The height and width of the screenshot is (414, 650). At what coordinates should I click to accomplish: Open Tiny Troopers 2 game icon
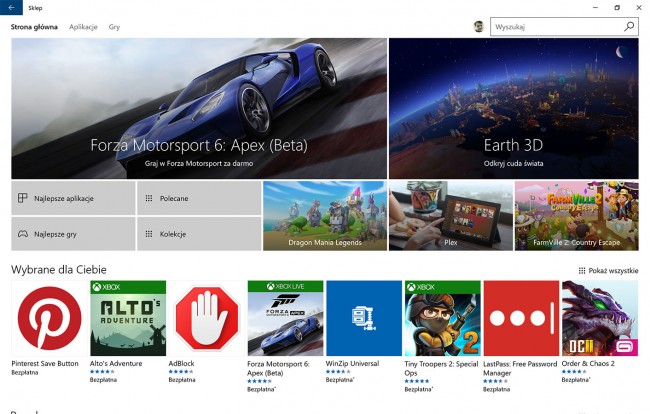click(443, 318)
